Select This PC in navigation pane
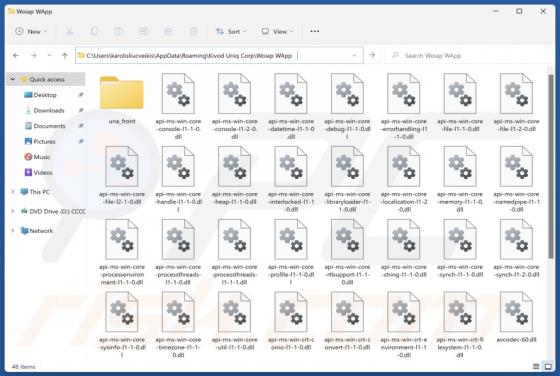The height and width of the screenshot is (376, 560). click(x=35, y=192)
